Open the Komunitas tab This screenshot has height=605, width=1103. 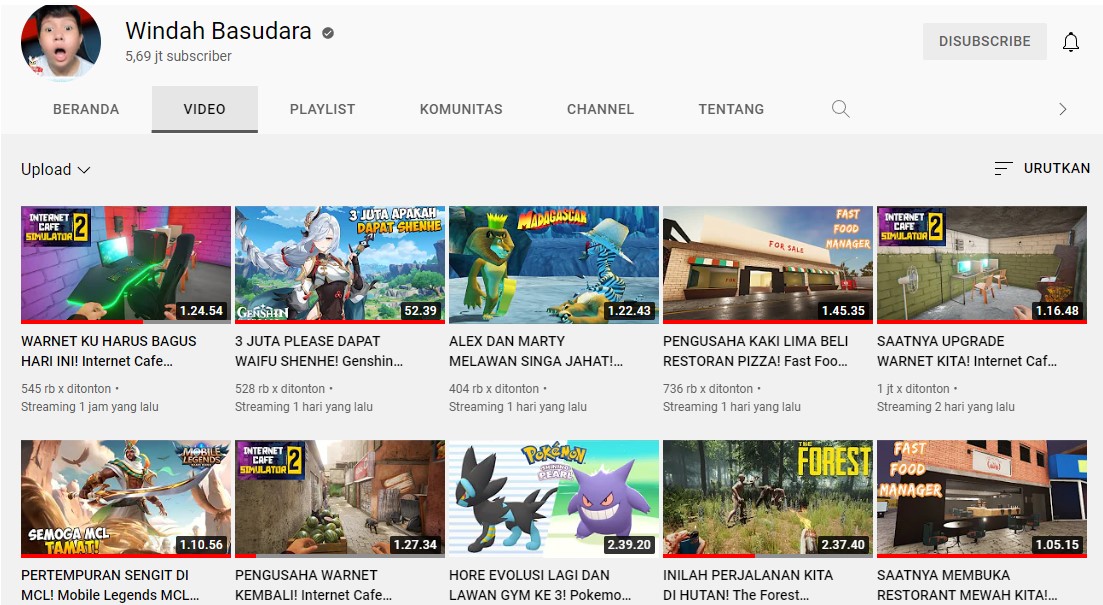tap(461, 109)
